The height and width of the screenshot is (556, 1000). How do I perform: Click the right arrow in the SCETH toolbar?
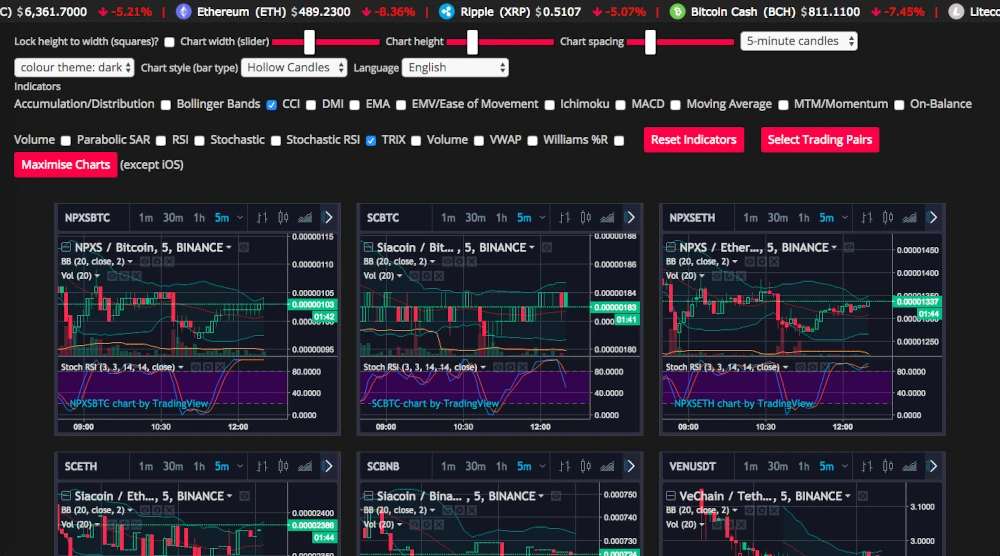328,467
